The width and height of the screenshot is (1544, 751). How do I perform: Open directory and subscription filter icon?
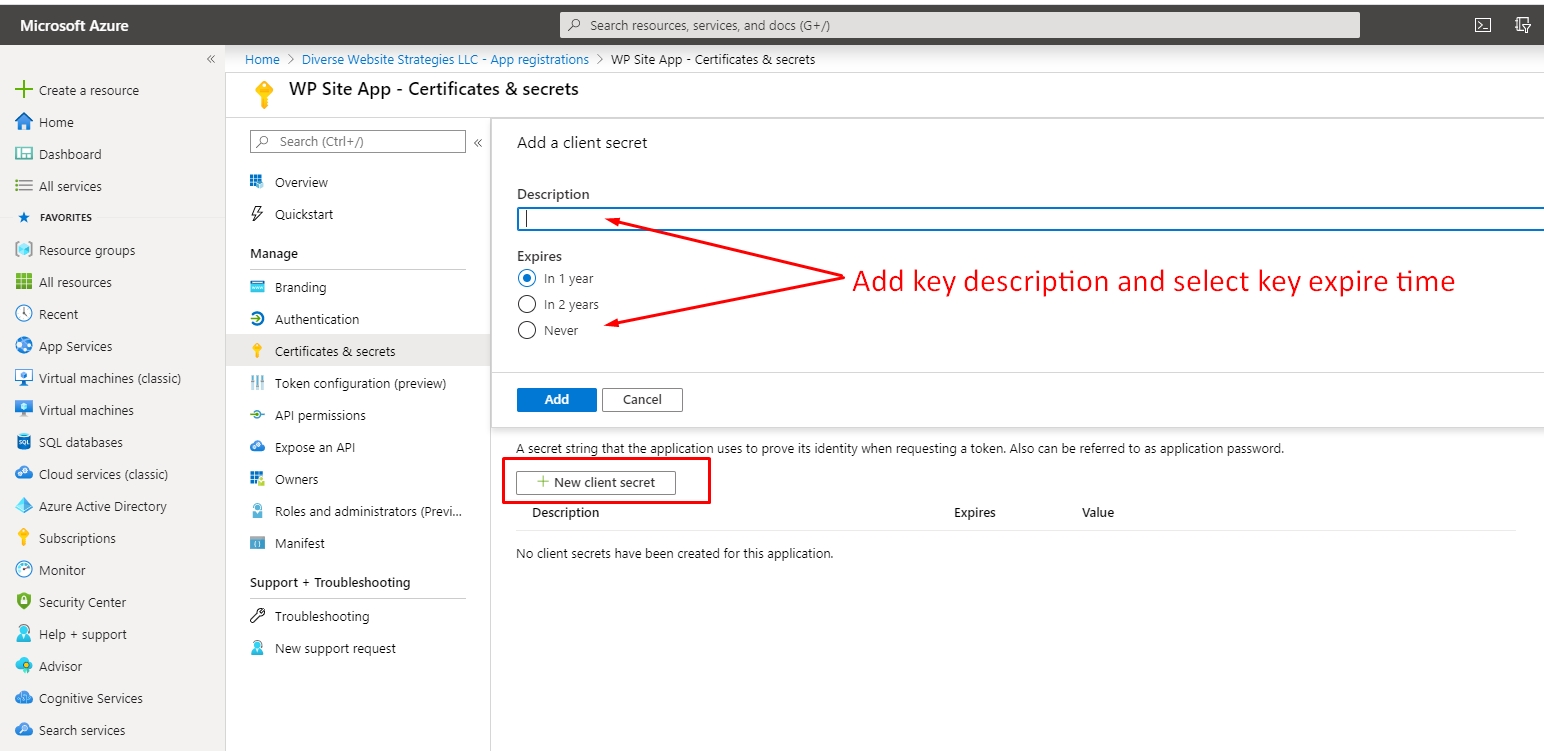tap(1523, 25)
